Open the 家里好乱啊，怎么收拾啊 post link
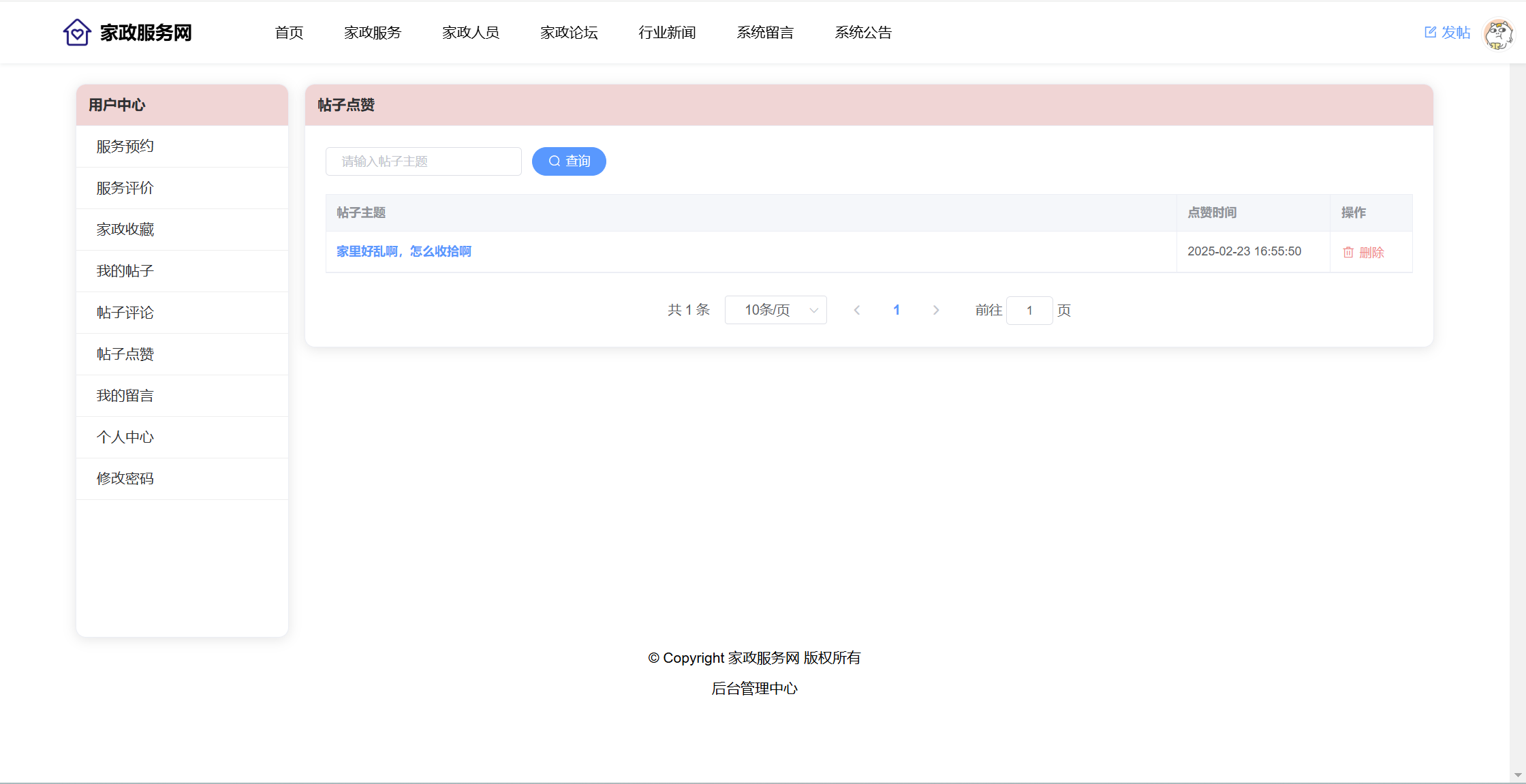 coord(404,251)
